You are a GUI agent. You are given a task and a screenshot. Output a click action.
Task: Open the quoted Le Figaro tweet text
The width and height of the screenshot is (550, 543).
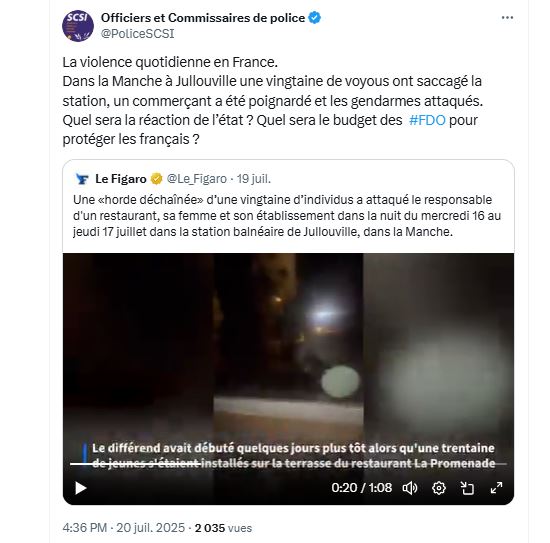287,216
